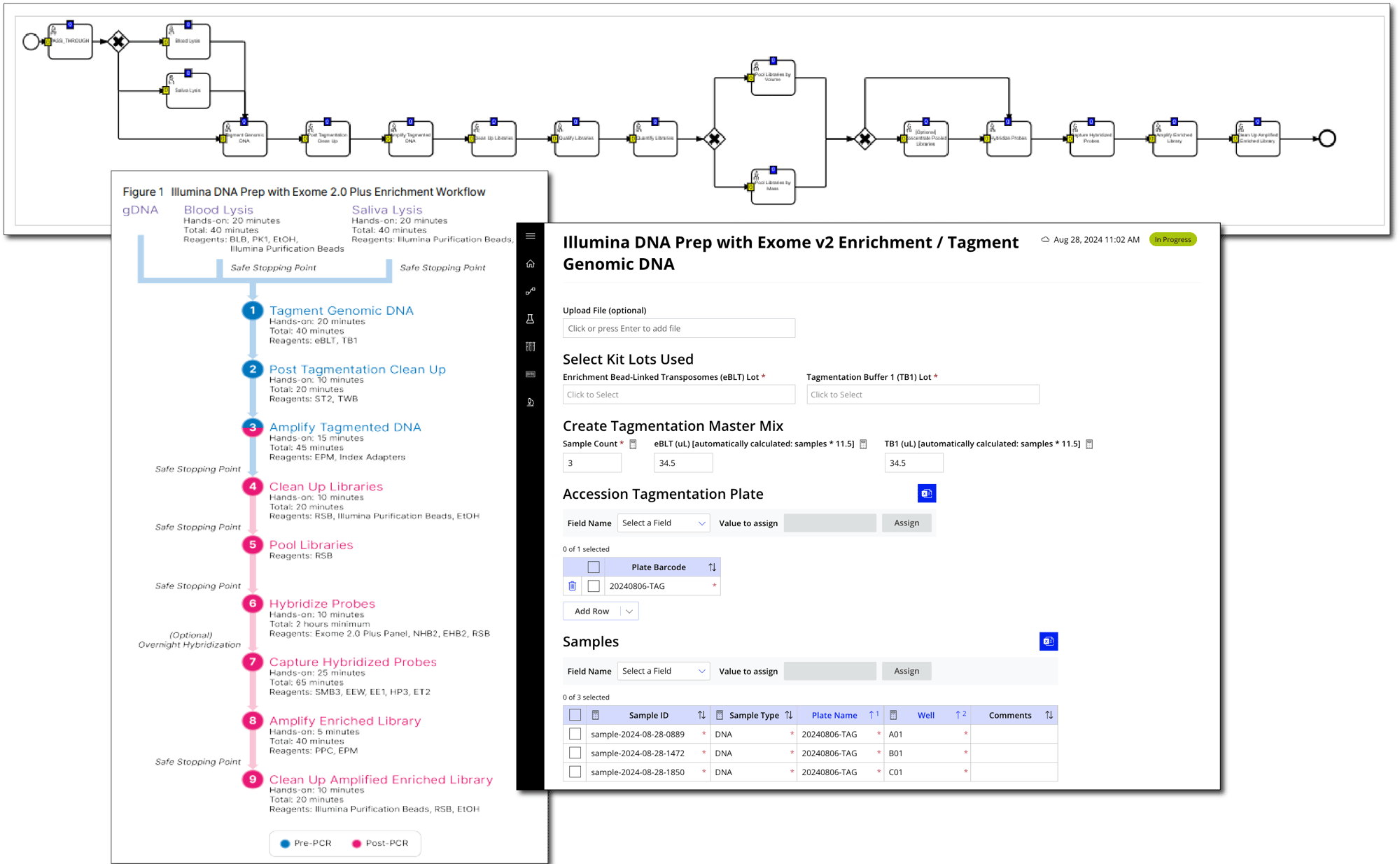This screenshot has height=864, width=1400.
Task: Select all samples via Samples header checkbox
Action: click(575, 715)
